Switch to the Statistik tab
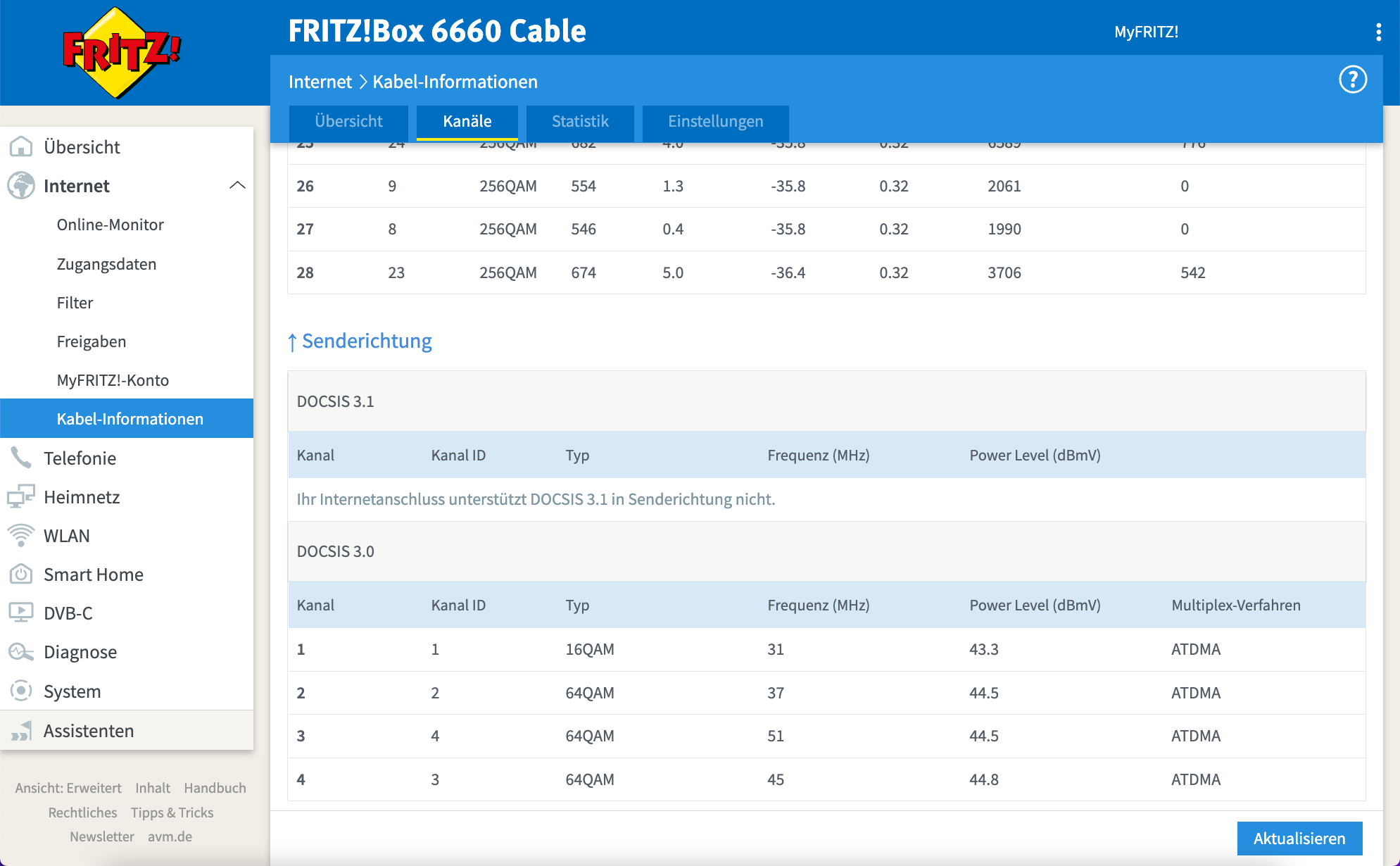This screenshot has height=866, width=1400. pos(580,122)
